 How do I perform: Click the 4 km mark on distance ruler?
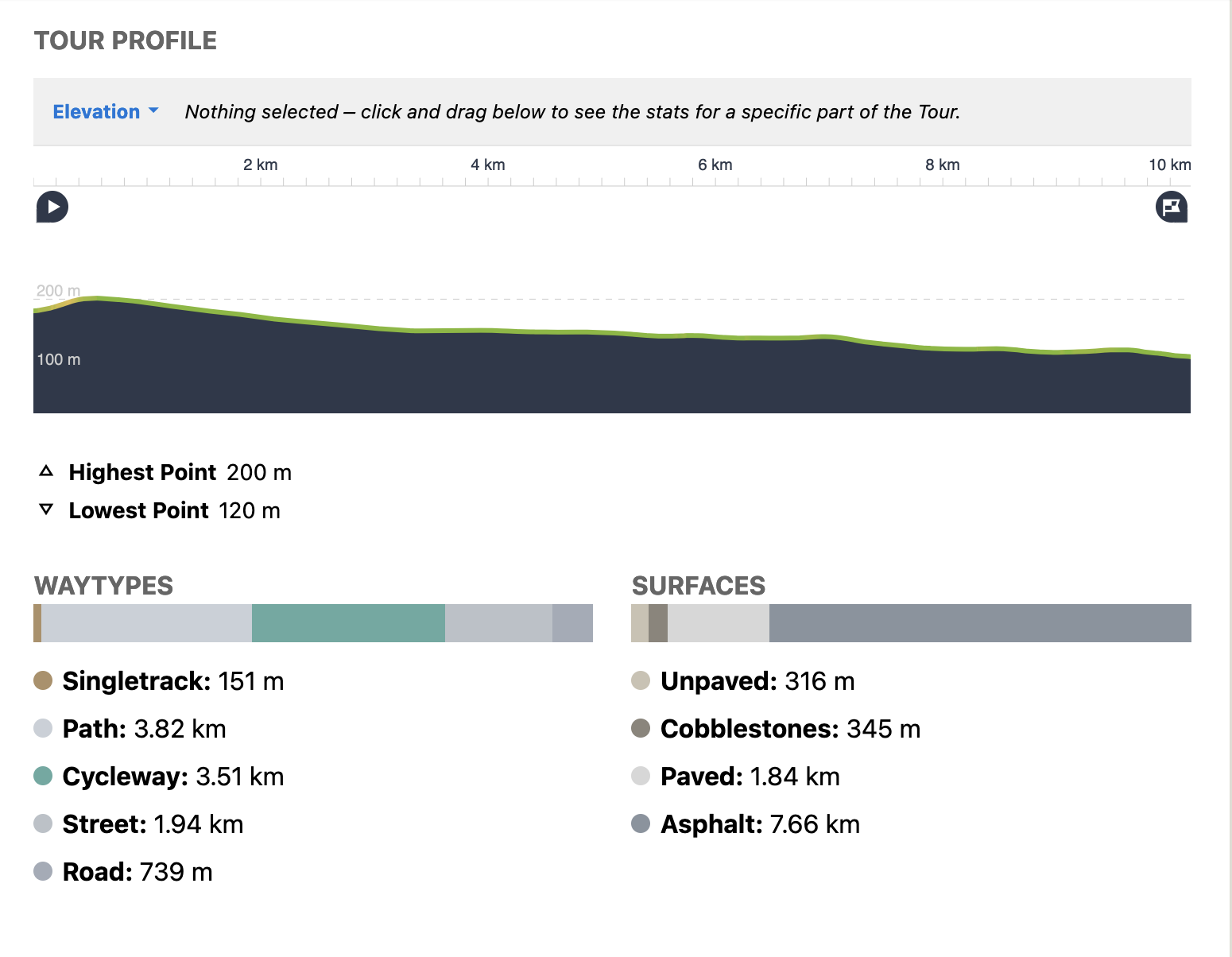tap(488, 166)
